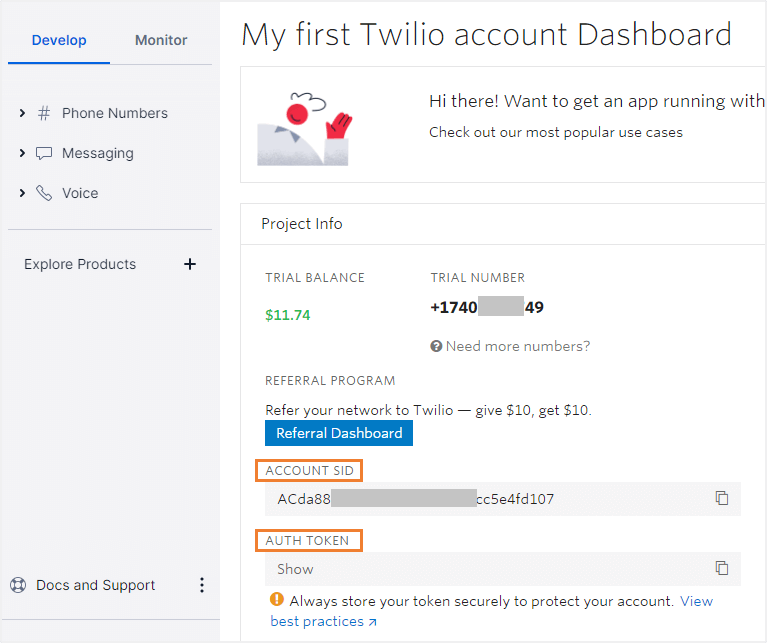This screenshot has width=767, height=643.
Task: Click the orange warning exclamation icon
Action: [277, 599]
